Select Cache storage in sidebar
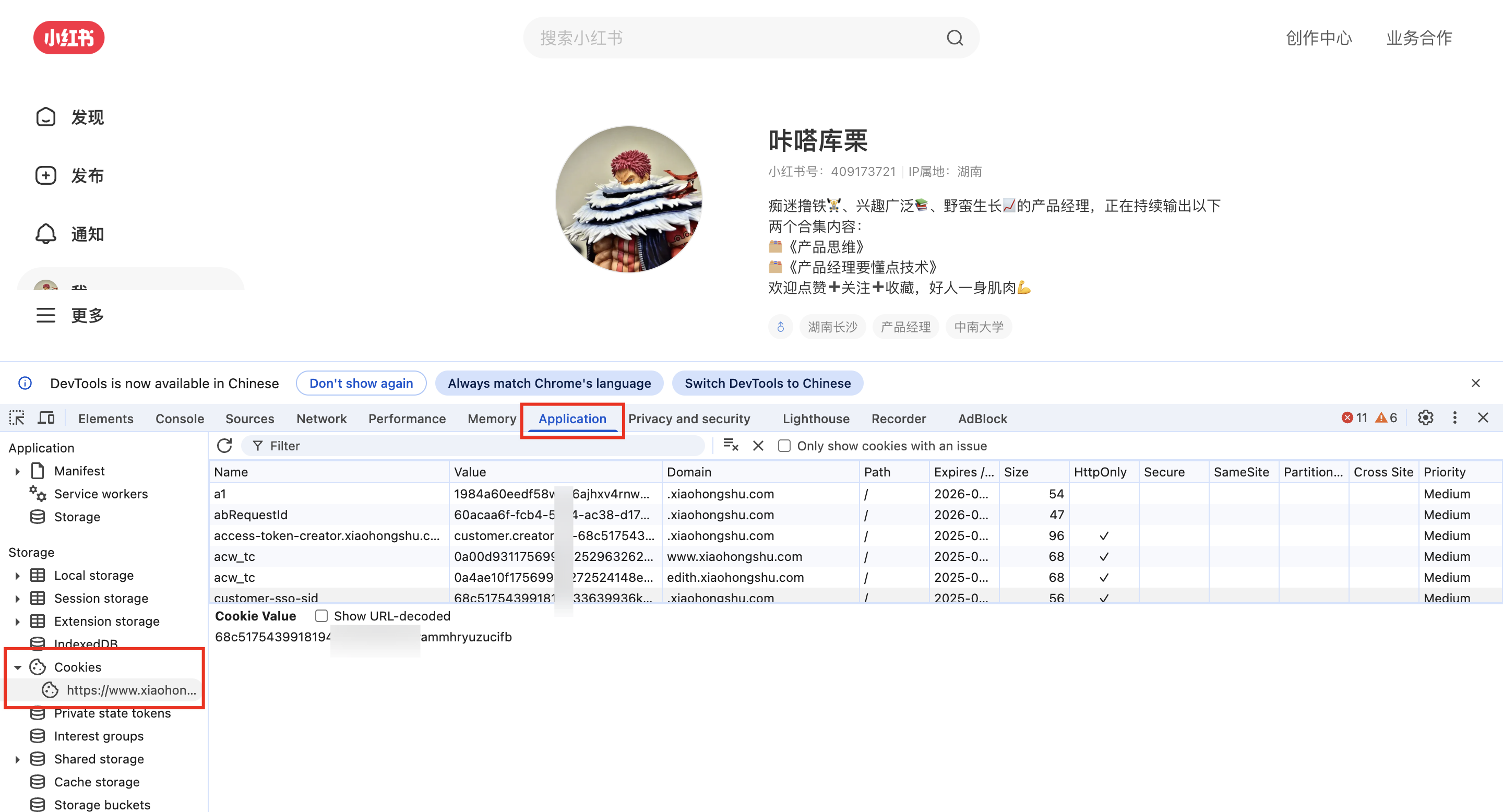Viewport: 1503px width, 812px height. [96, 782]
